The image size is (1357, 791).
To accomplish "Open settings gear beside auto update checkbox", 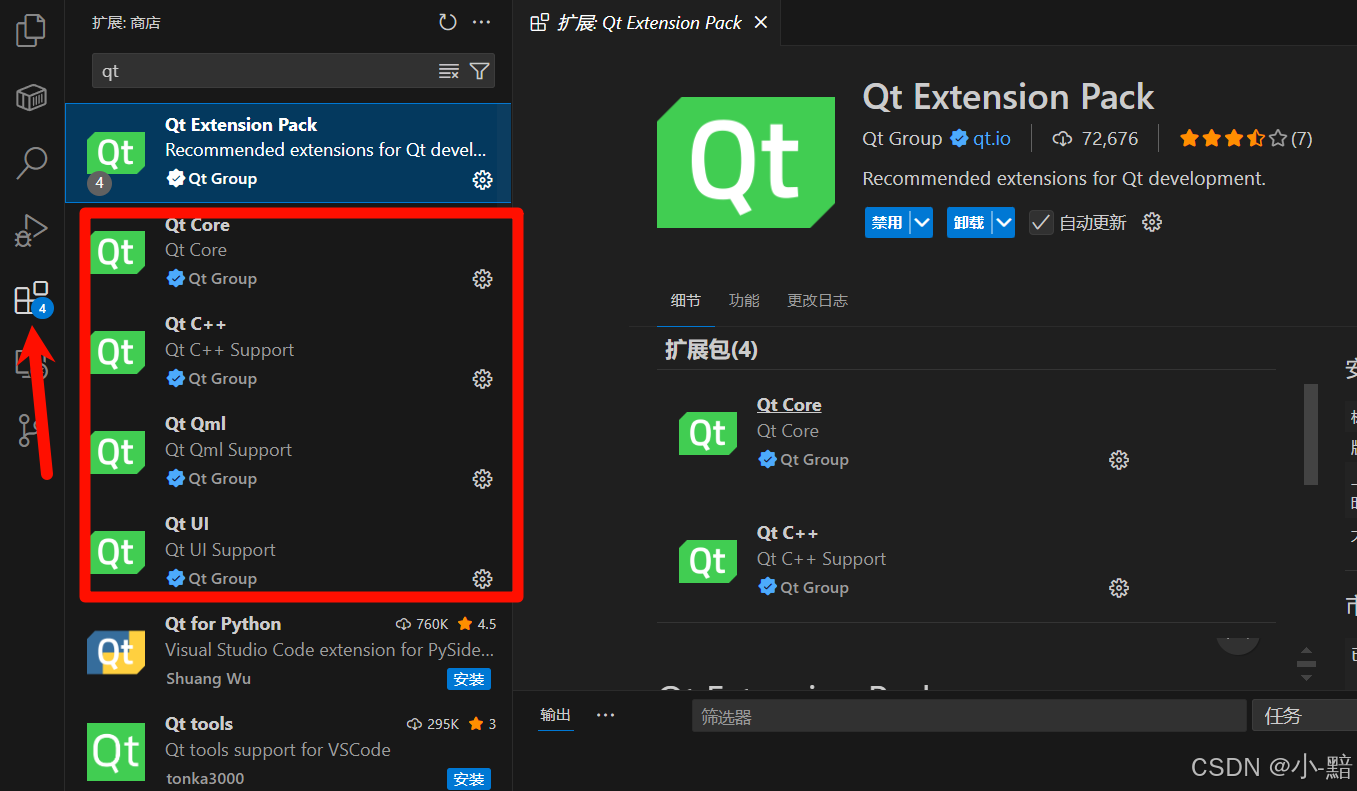I will [x=1152, y=222].
